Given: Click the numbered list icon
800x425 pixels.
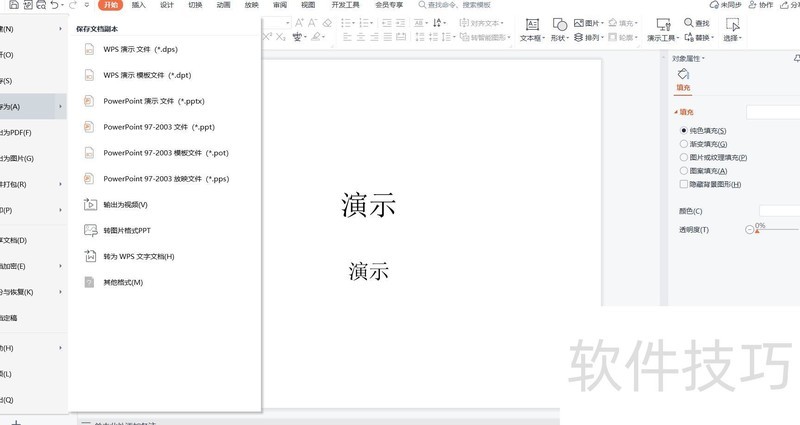Looking at the screenshot, I should coord(364,23).
